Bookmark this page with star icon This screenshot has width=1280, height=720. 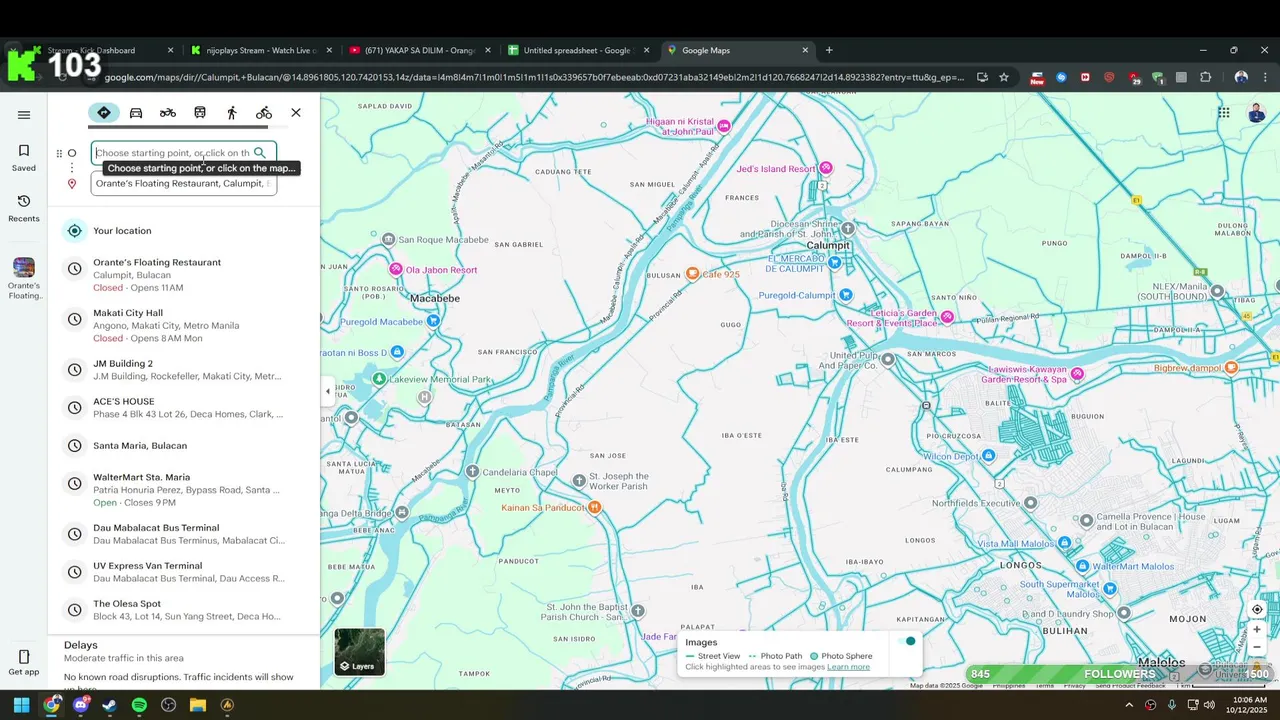pyautogui.click(x=1004, y=77)
